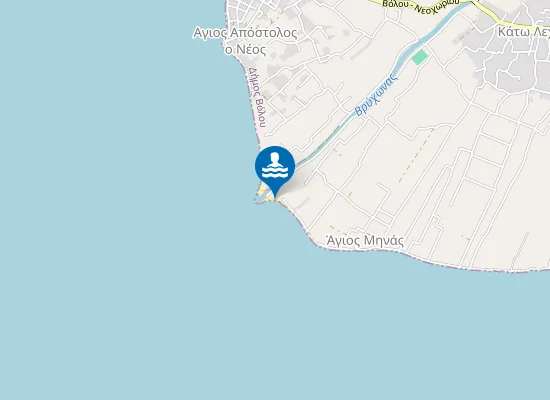The width and height of the screenshot is (550, 400).
Task: Click the blue Βρύχωνας river label
Action: click(376, 94)
